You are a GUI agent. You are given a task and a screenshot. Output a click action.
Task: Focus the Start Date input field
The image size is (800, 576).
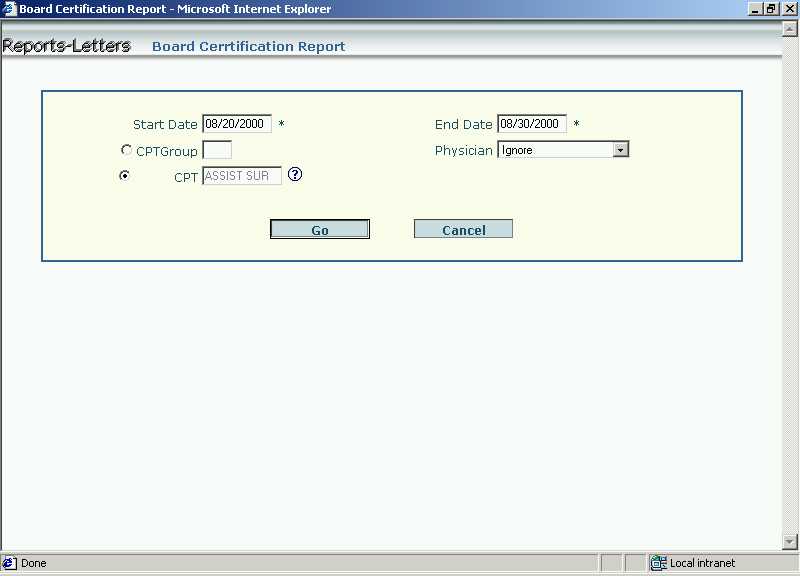pyautogui.click(x=237, y=123)
